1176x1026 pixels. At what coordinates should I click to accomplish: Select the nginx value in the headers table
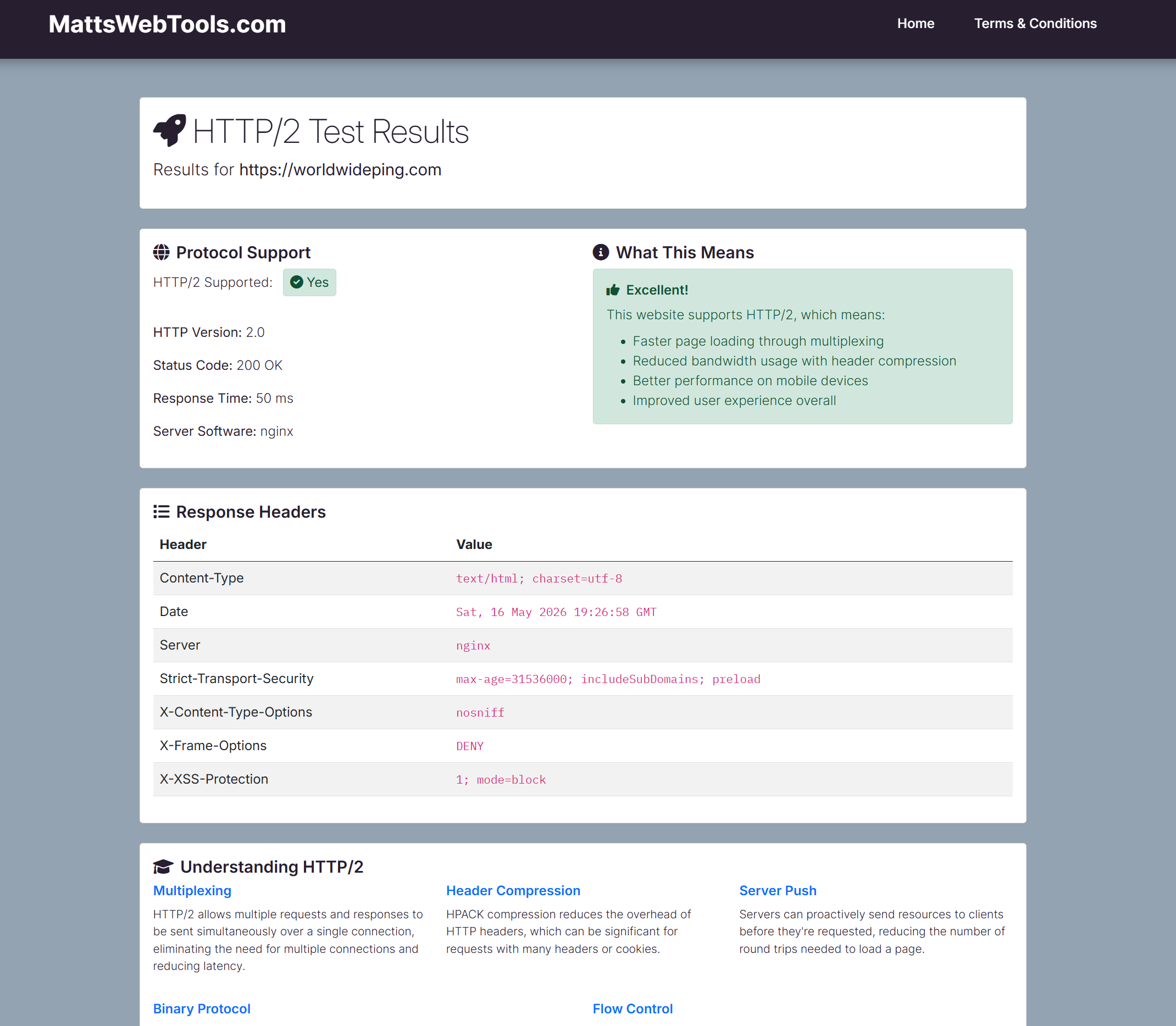click(473, 645)
